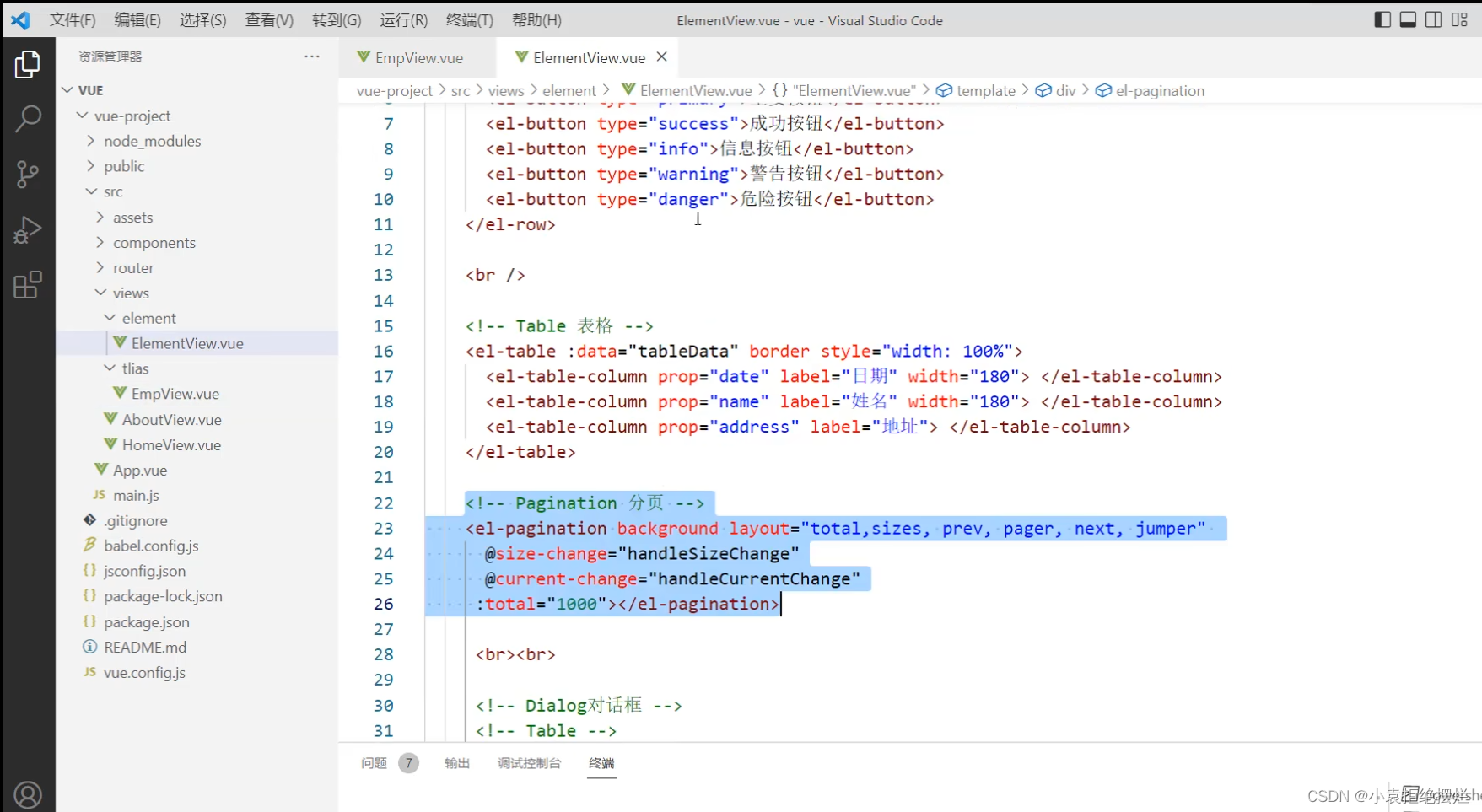Open the .gitignore file

(x=197, y=520)
